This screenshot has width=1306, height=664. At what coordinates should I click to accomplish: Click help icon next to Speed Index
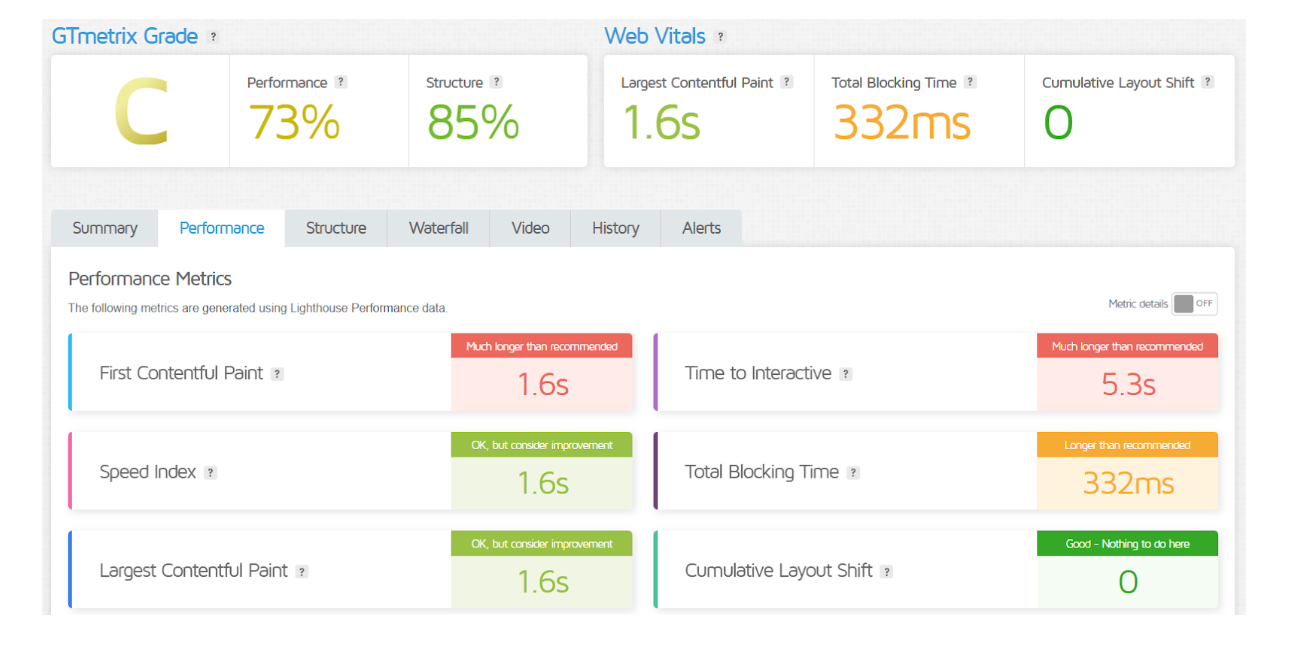(210, 473)
